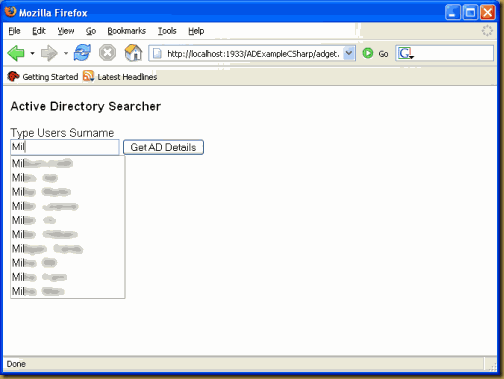Open the Tools menu

pos(167,31)
